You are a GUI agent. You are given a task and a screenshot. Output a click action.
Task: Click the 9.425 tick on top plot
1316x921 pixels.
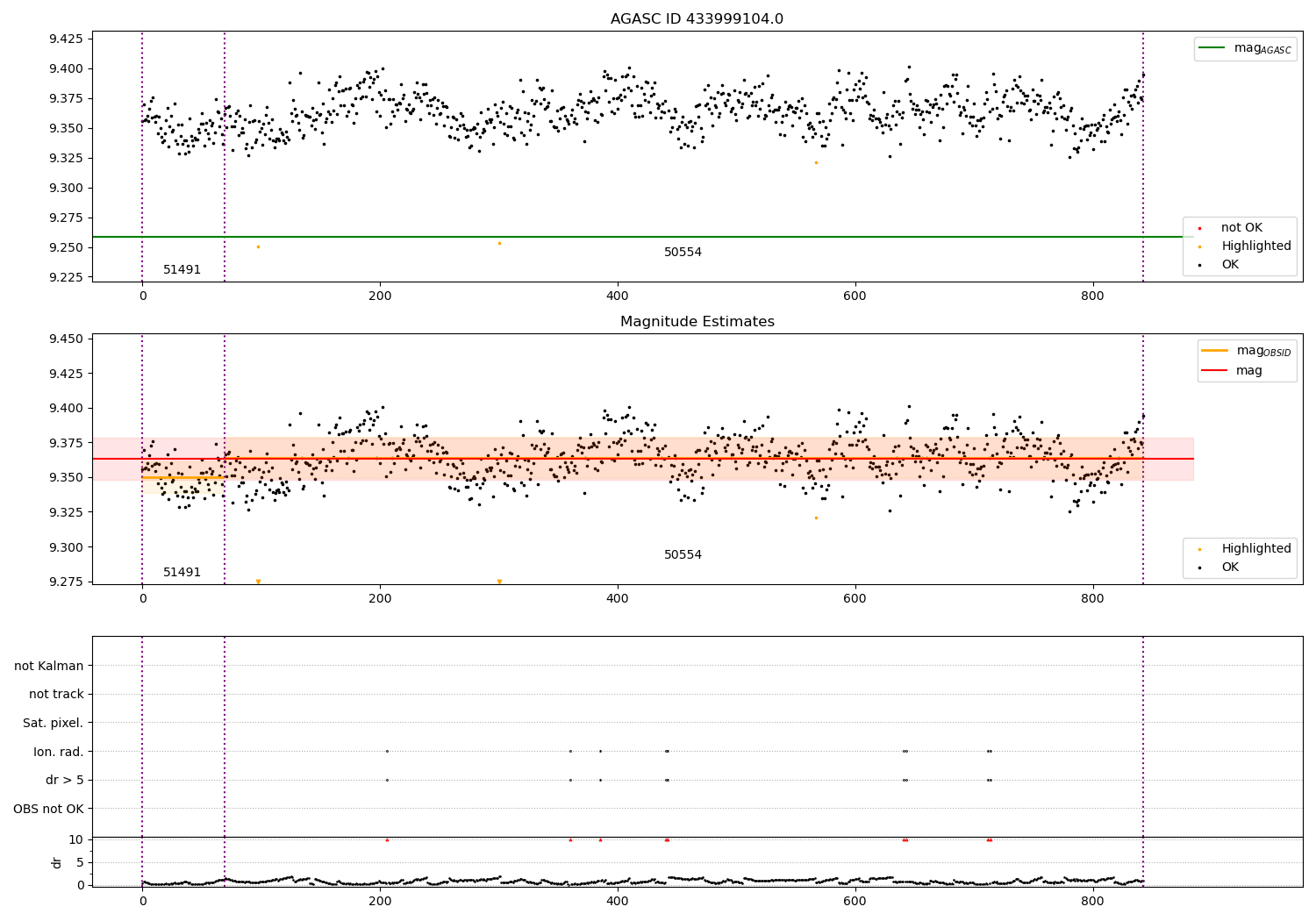[66, 39]
